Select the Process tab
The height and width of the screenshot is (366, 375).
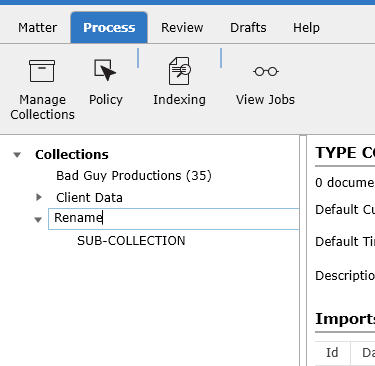[109, 28]
